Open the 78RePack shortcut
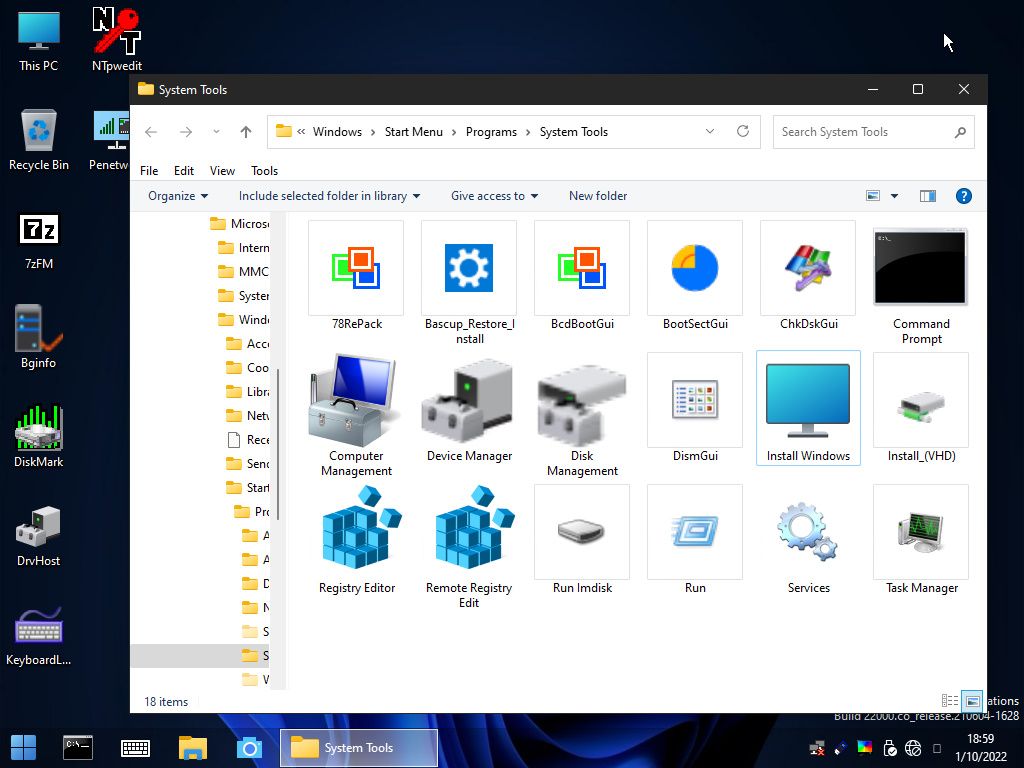The width and height of the screenshot is (1024, 768). pyautogui.click(x=356, y=276)
